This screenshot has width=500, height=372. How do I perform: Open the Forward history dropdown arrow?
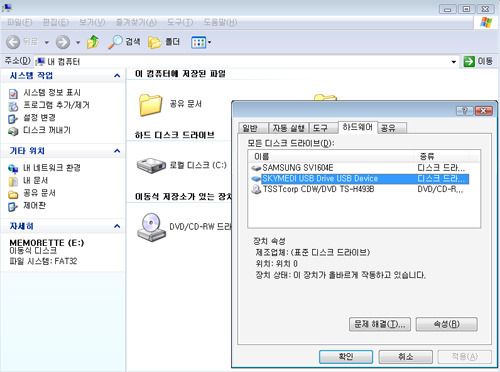(78, 43)
